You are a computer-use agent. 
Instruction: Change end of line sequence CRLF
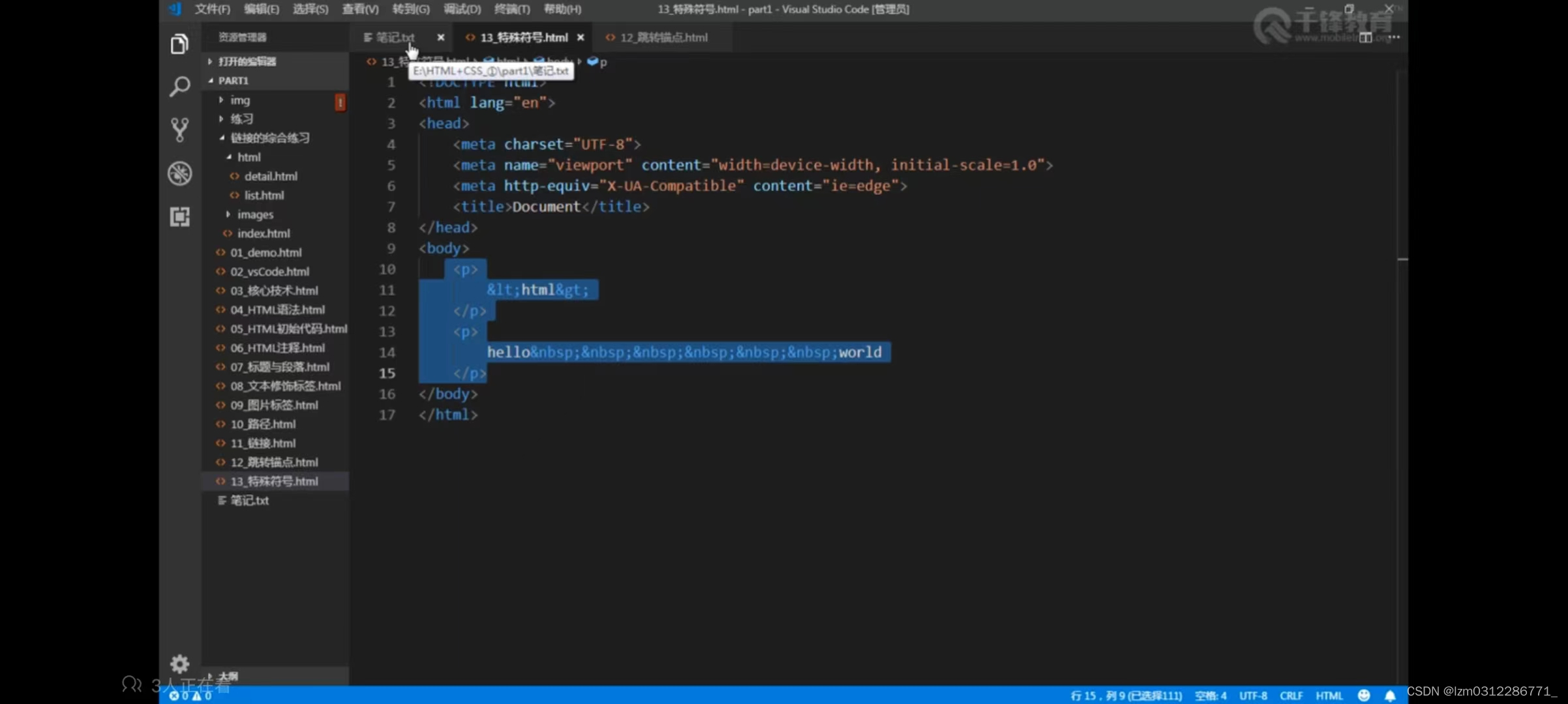(1291, 696)
